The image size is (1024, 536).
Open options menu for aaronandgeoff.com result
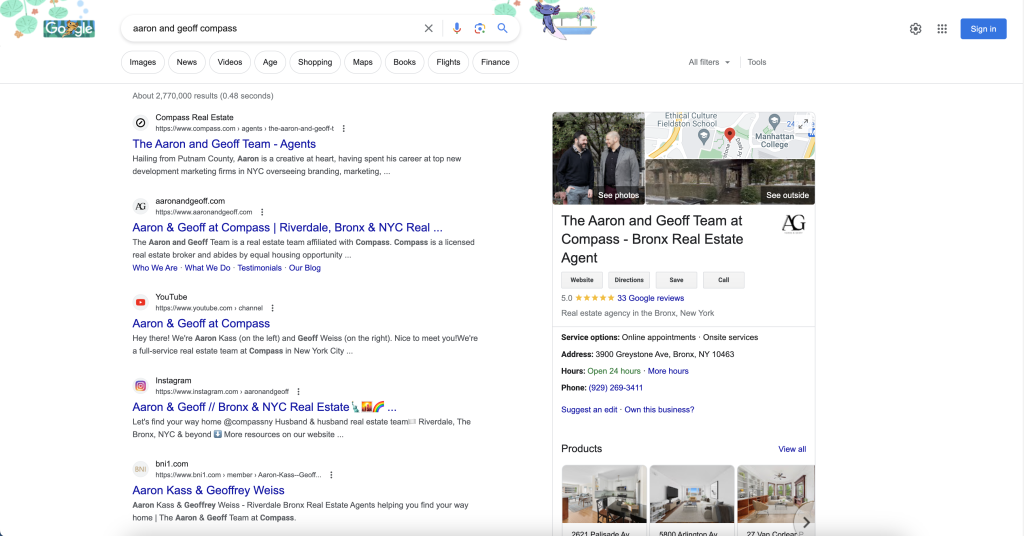262,212
